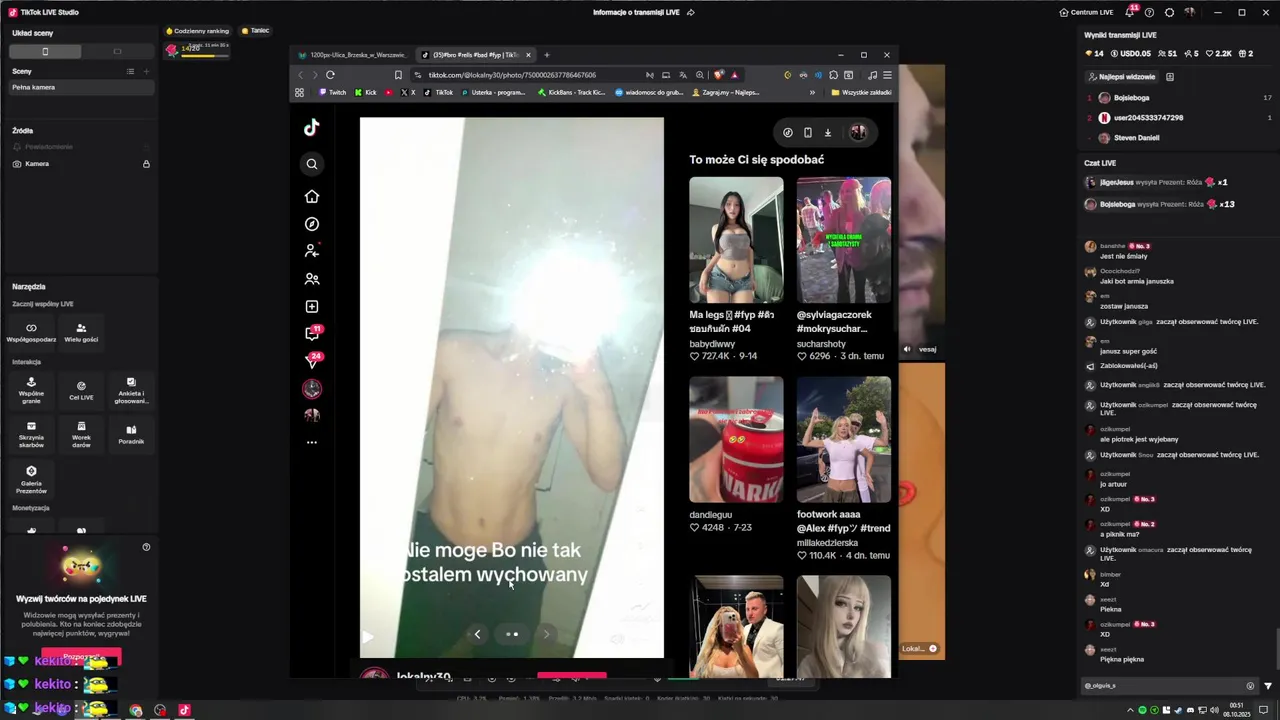Click the chat message input field
Image resolution: width=1280 pixels, height=720 pixels.
(x=1164, y=686)
